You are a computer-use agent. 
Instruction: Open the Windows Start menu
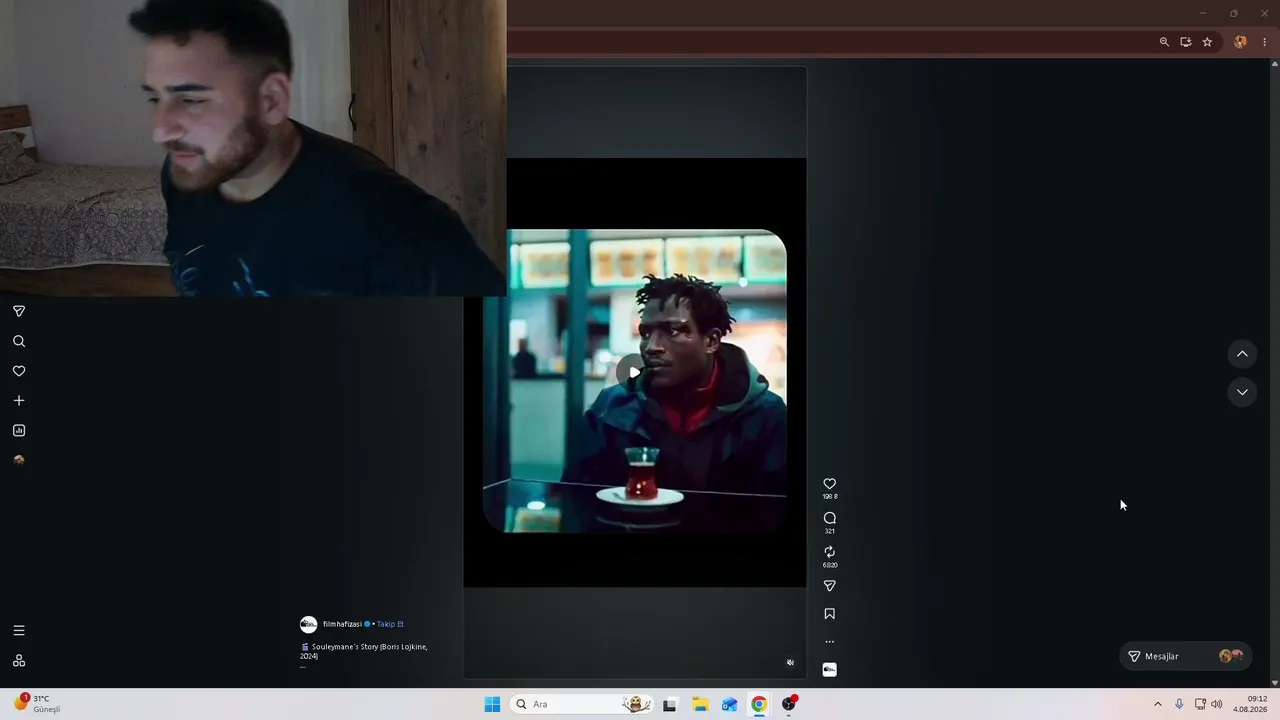click(x=492, y=704)
